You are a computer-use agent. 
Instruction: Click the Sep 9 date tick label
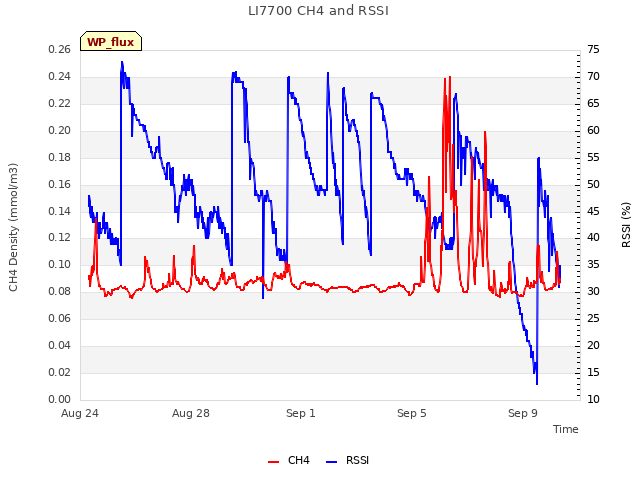point(522,413)
